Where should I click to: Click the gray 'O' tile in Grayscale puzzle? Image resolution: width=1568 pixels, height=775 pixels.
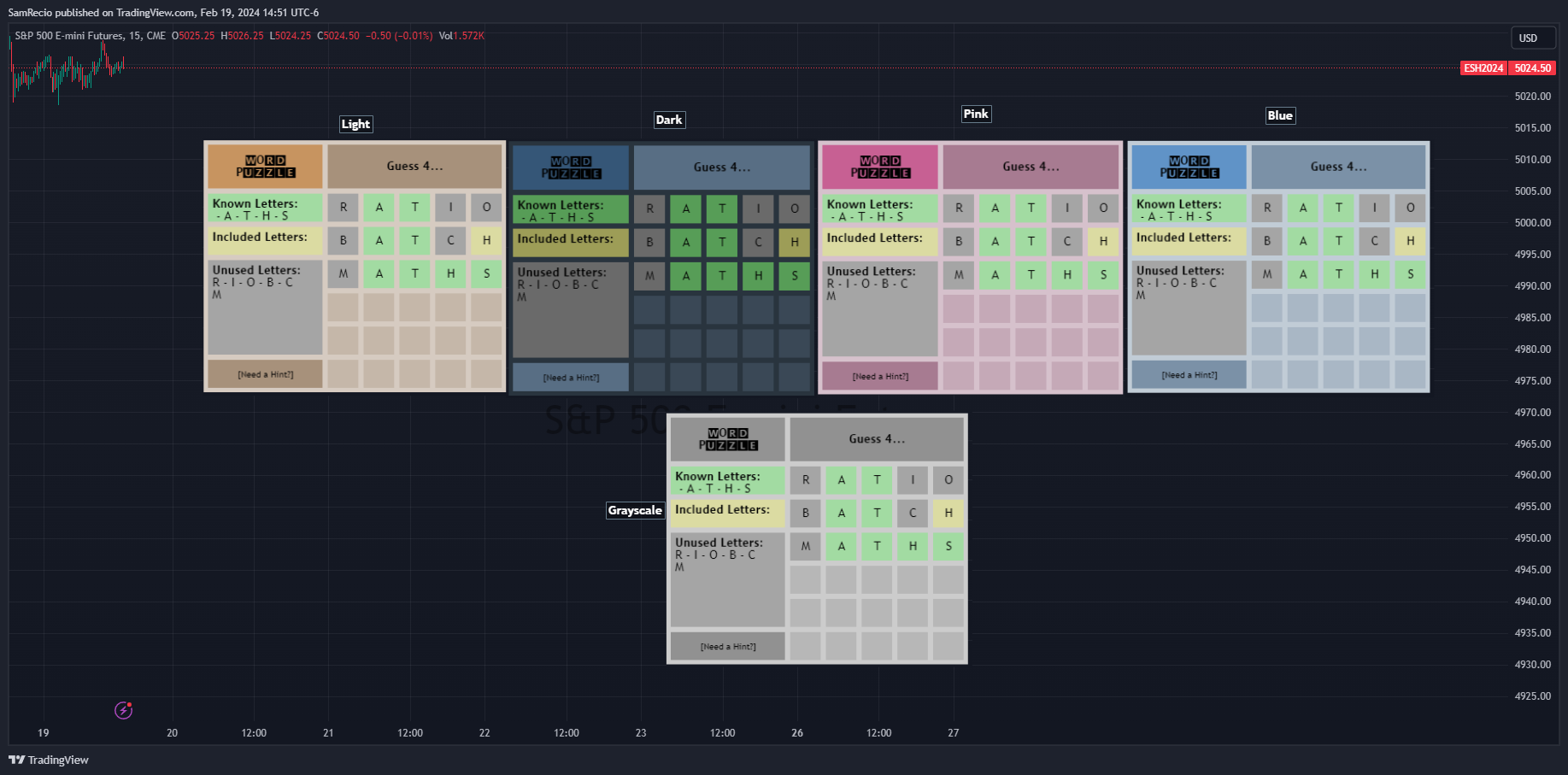(948, 480)
